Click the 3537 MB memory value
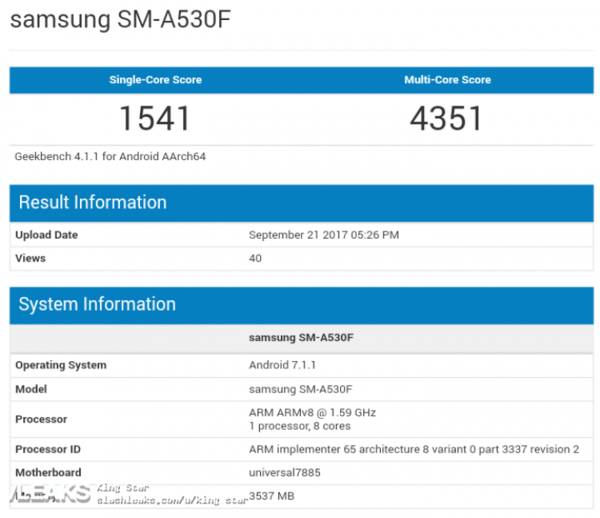This screenshot has width=600, height=518. (274, 494)
